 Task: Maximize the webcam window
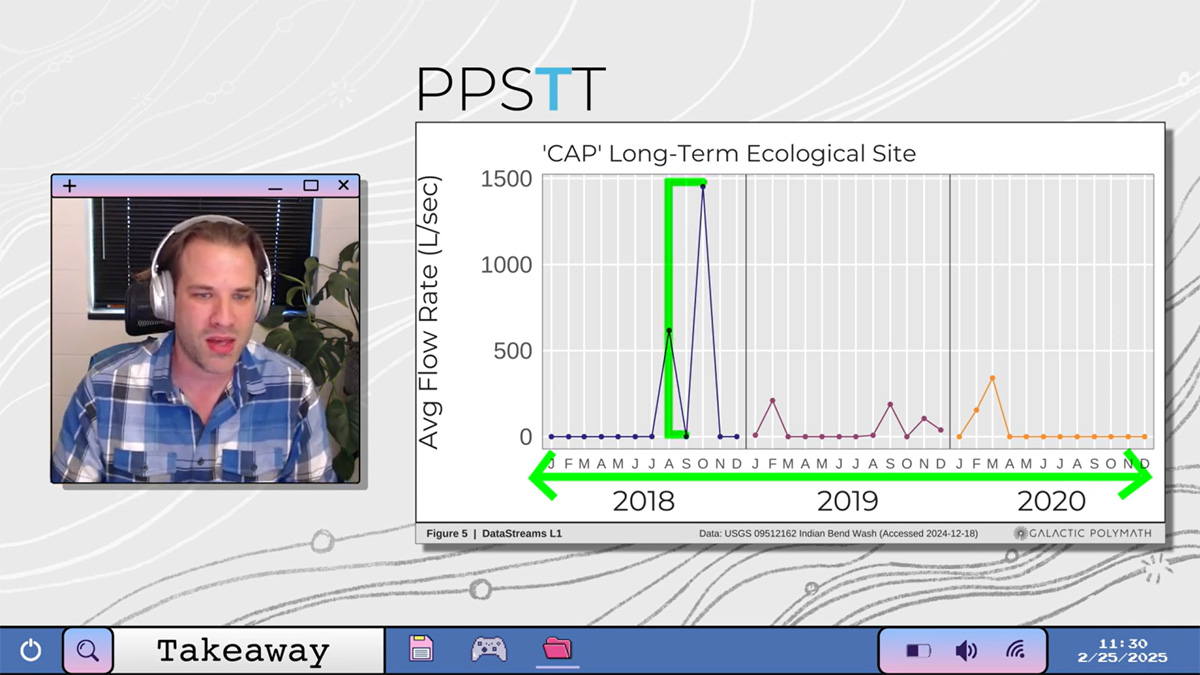[x=311, y=186]
